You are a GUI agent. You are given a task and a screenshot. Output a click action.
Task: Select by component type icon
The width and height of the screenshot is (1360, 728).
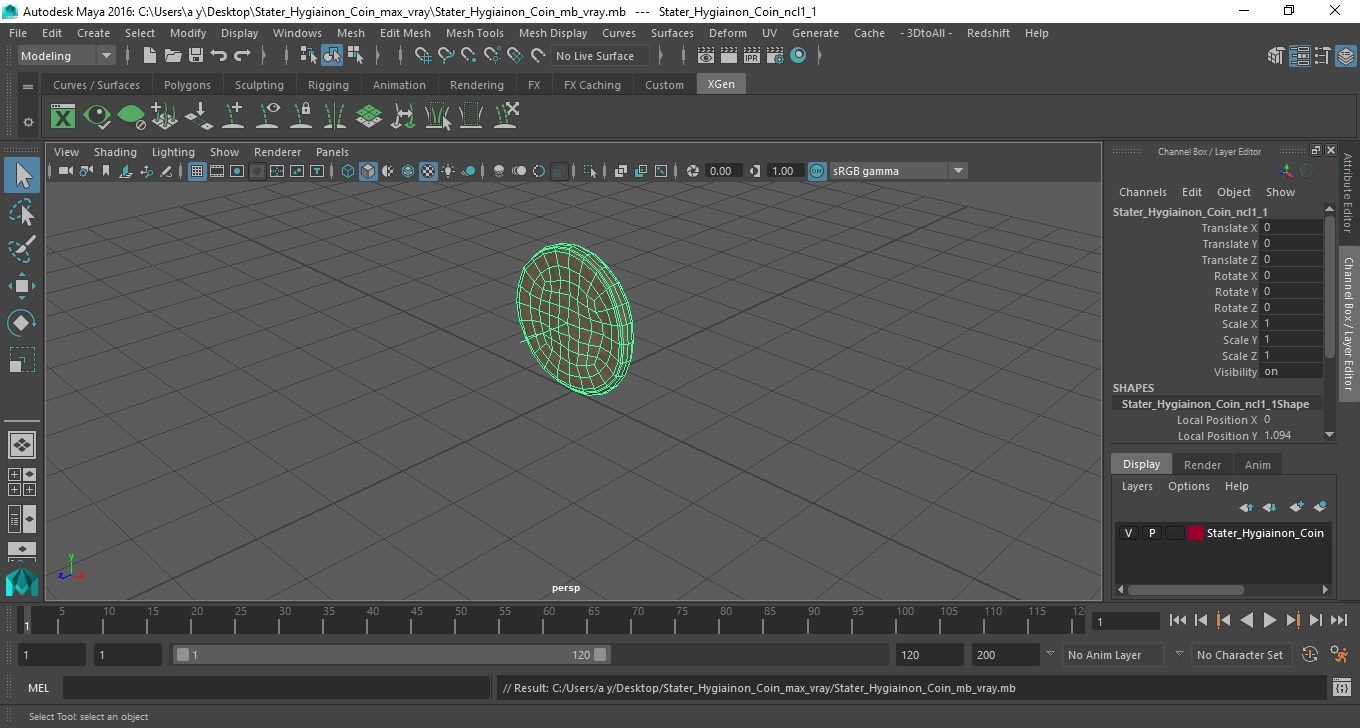[x=355, y=56]
